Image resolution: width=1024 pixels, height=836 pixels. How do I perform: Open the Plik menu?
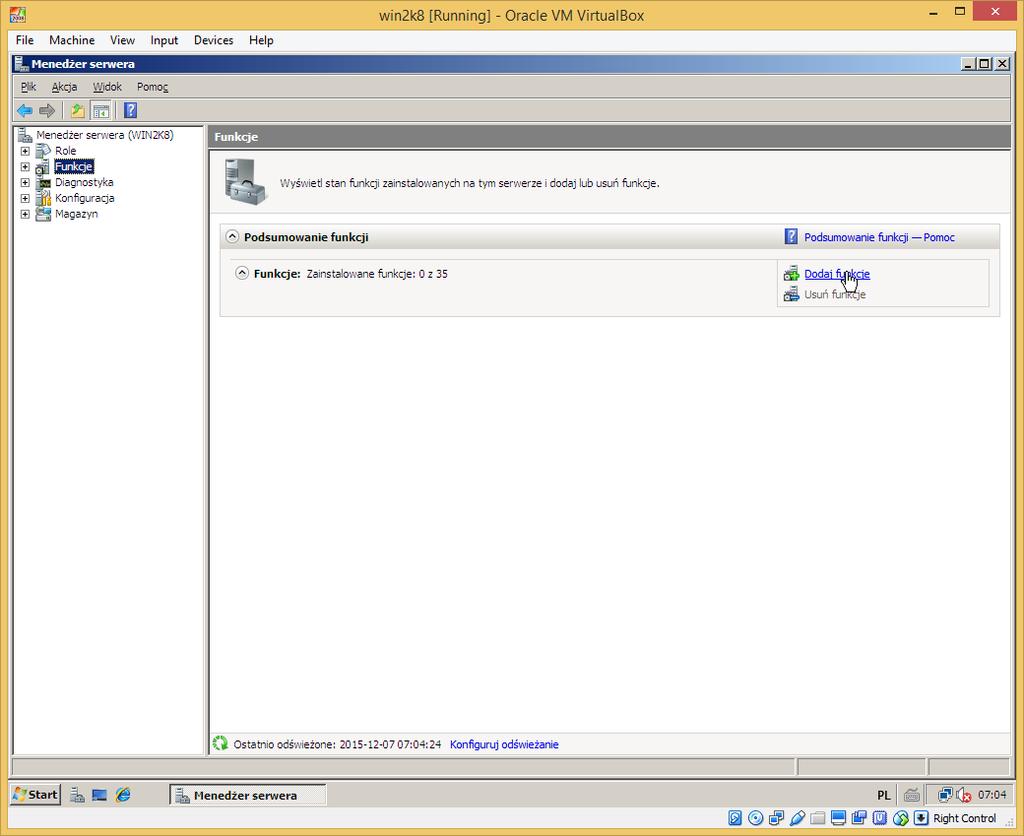click(28, 87)
